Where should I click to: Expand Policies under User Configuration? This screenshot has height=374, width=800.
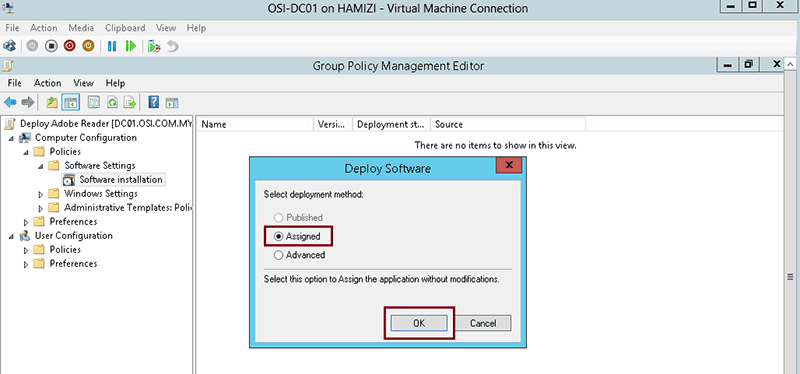[x=26, y=251]
